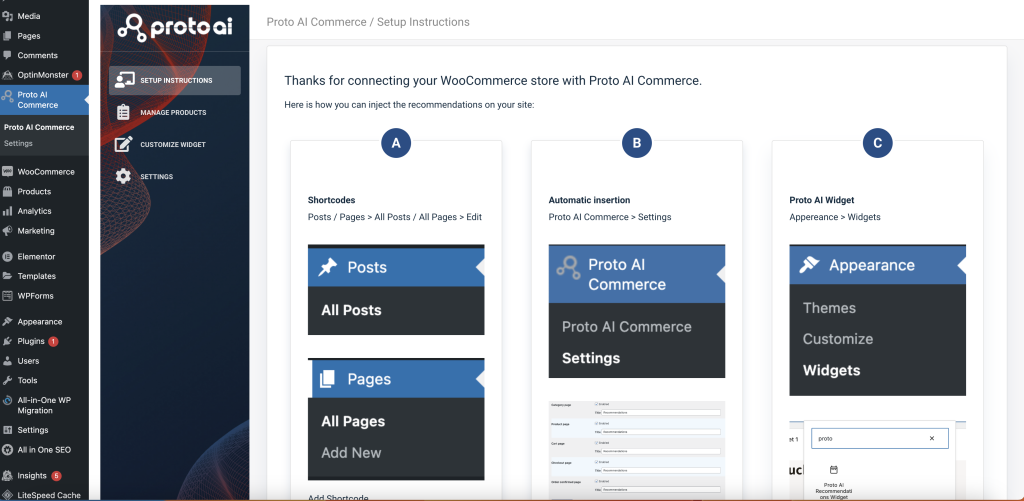Click the LiteSpeed Cache icon
This screenshot has width=1024, height=501.
[7, 495]
